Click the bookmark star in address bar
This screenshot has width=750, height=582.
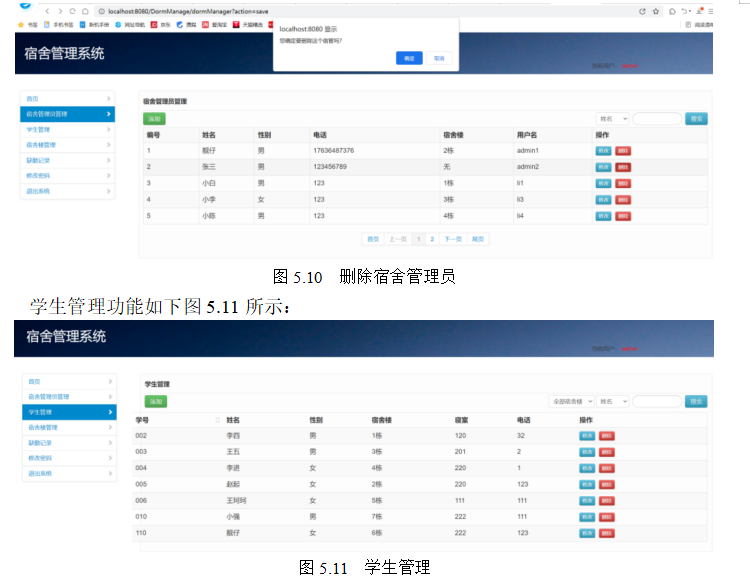[656, 11]
